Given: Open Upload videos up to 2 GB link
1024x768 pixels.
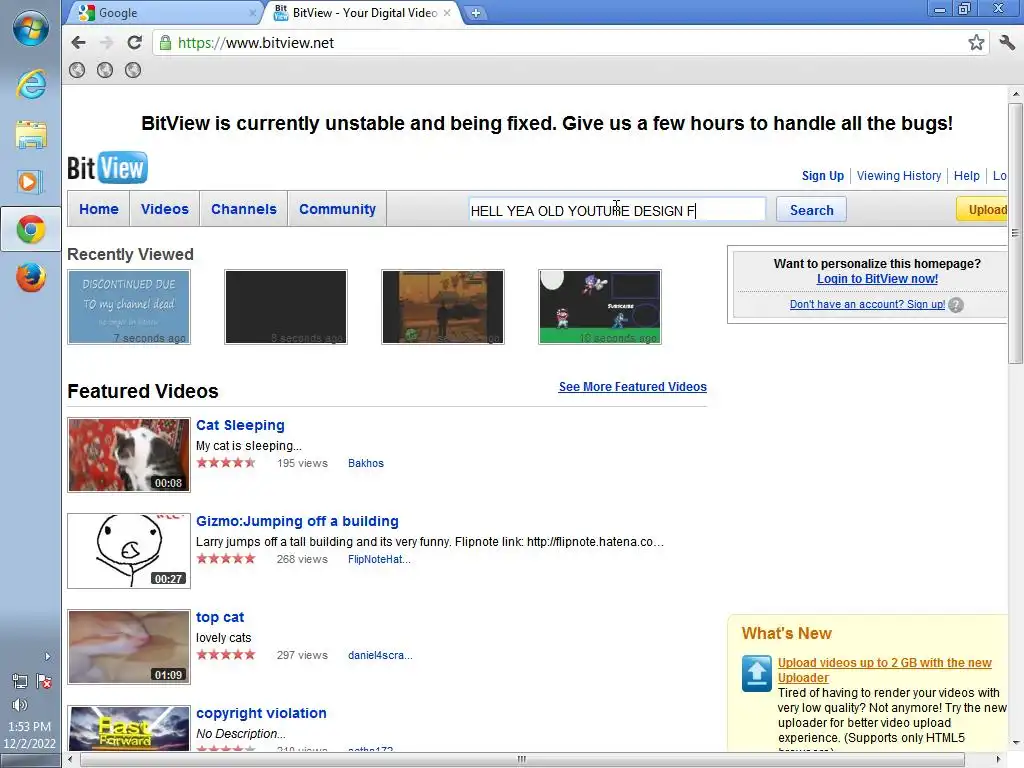Looking at the screenshot, I should coord(884,670).
